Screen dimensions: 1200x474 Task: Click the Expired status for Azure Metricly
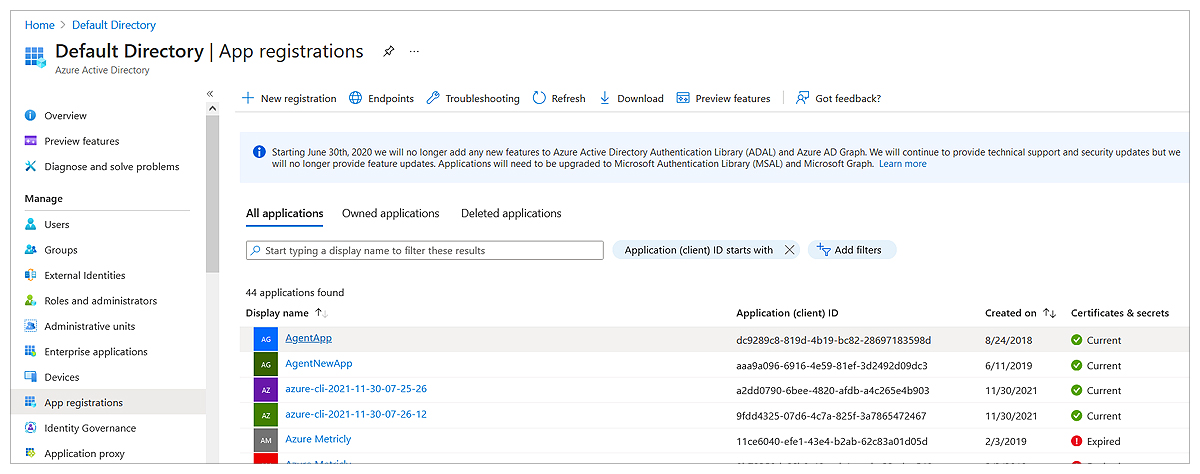pos(1096,441)
